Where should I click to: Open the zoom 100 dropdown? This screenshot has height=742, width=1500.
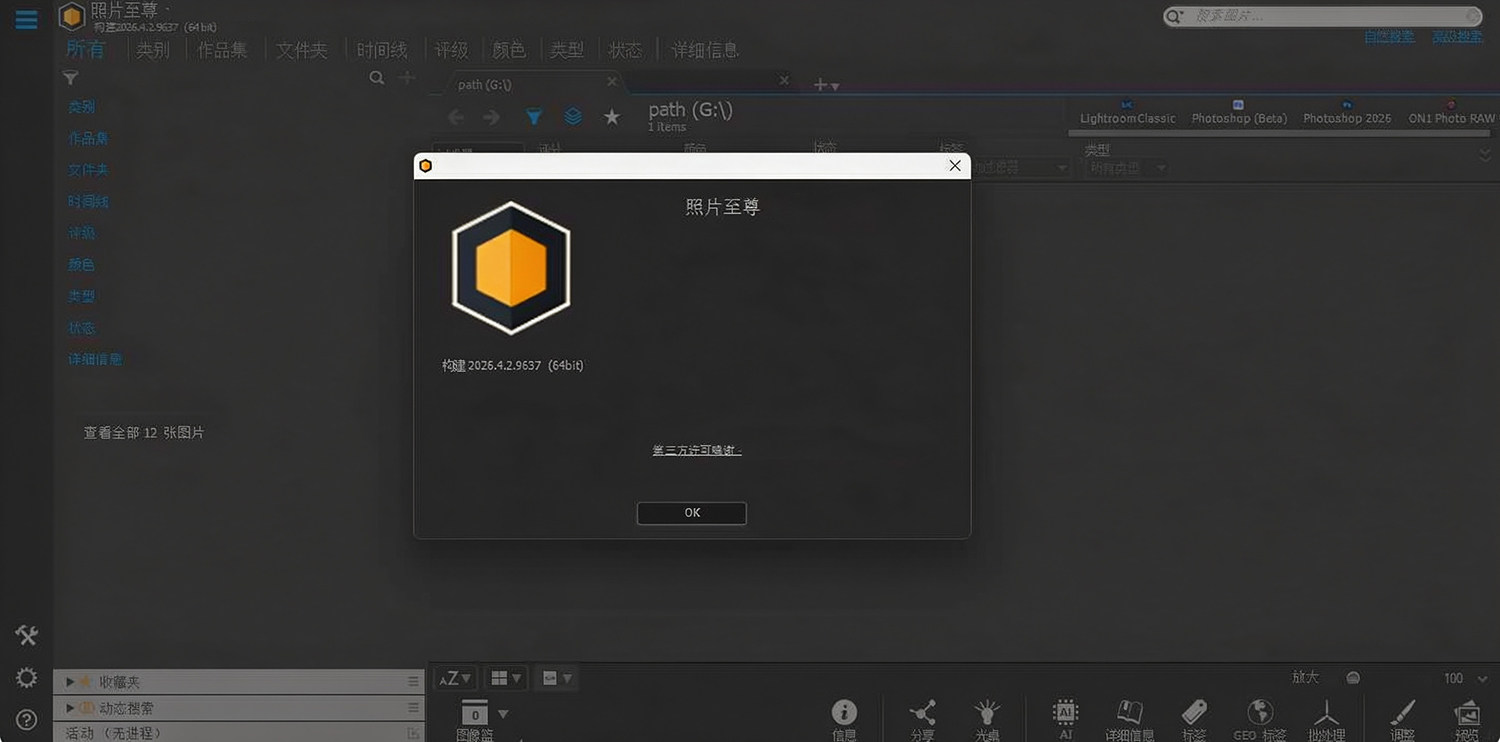point(1484,678)
